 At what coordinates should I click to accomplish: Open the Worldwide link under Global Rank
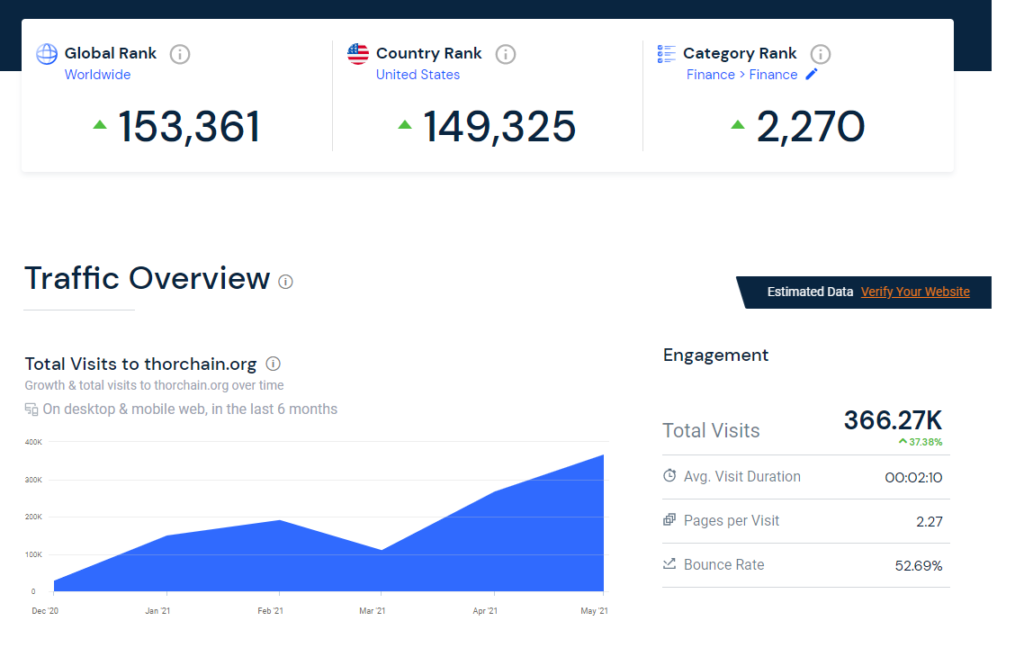(x=97, y=74)
